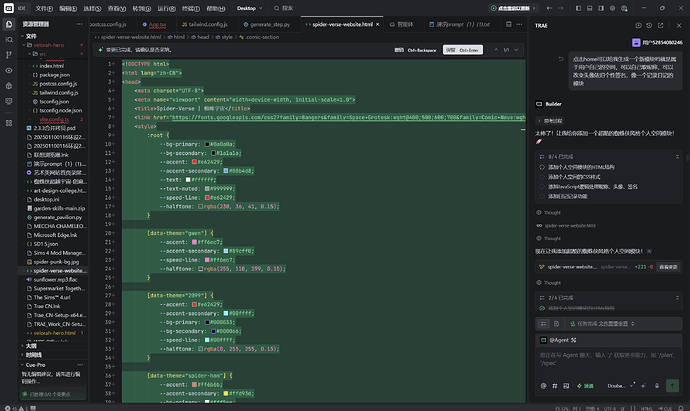This screenshot has height=411, width=690.
Task: Open chat history in TRAE panel
Action: coord(649,26)
